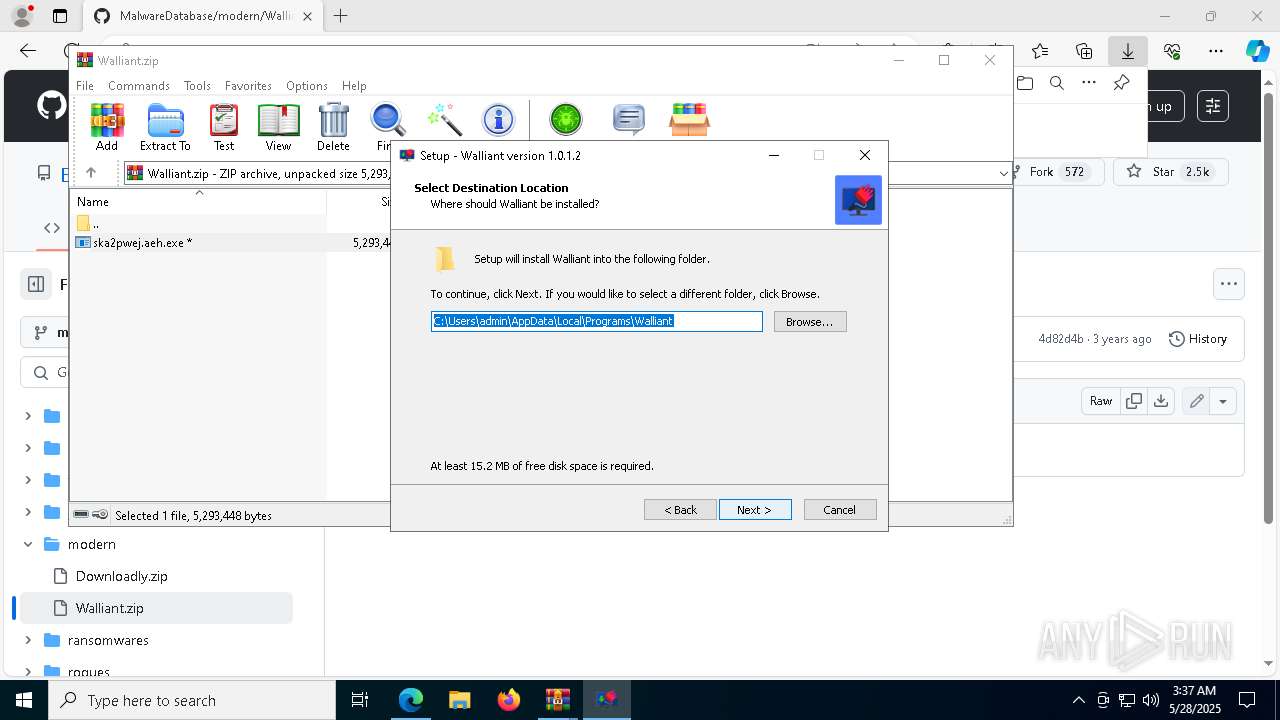The width and height of the screenshot is (1280, 720).
Task: Open the edit options dropdown arrow on GitHub
Action: coord(1223,401)
